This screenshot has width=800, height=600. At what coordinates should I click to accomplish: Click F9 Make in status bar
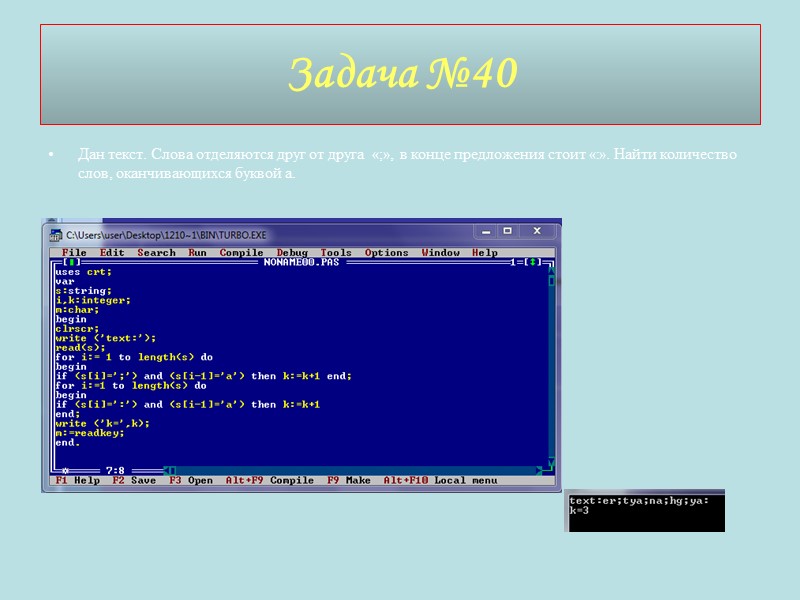coord(349,481)
